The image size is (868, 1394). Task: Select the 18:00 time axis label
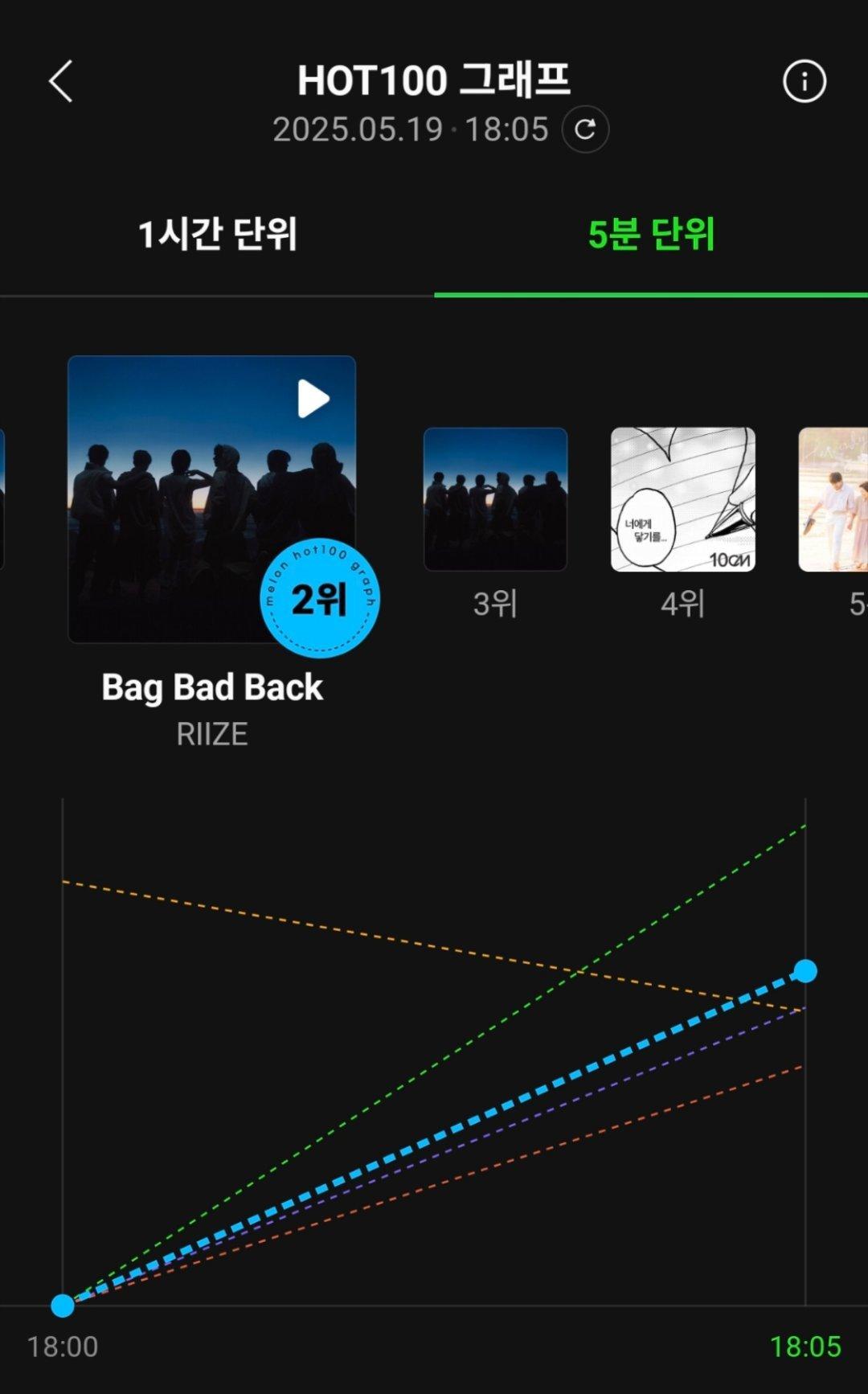[63, 1347]
